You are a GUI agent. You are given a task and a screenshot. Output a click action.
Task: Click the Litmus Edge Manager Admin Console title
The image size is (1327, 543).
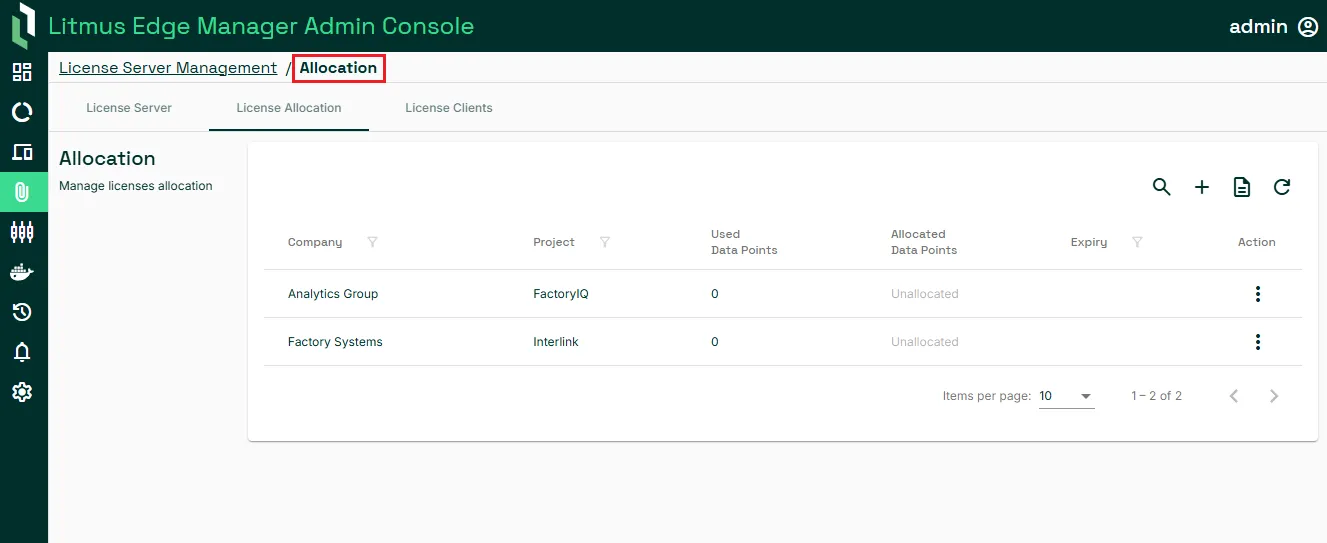(262, 26)
